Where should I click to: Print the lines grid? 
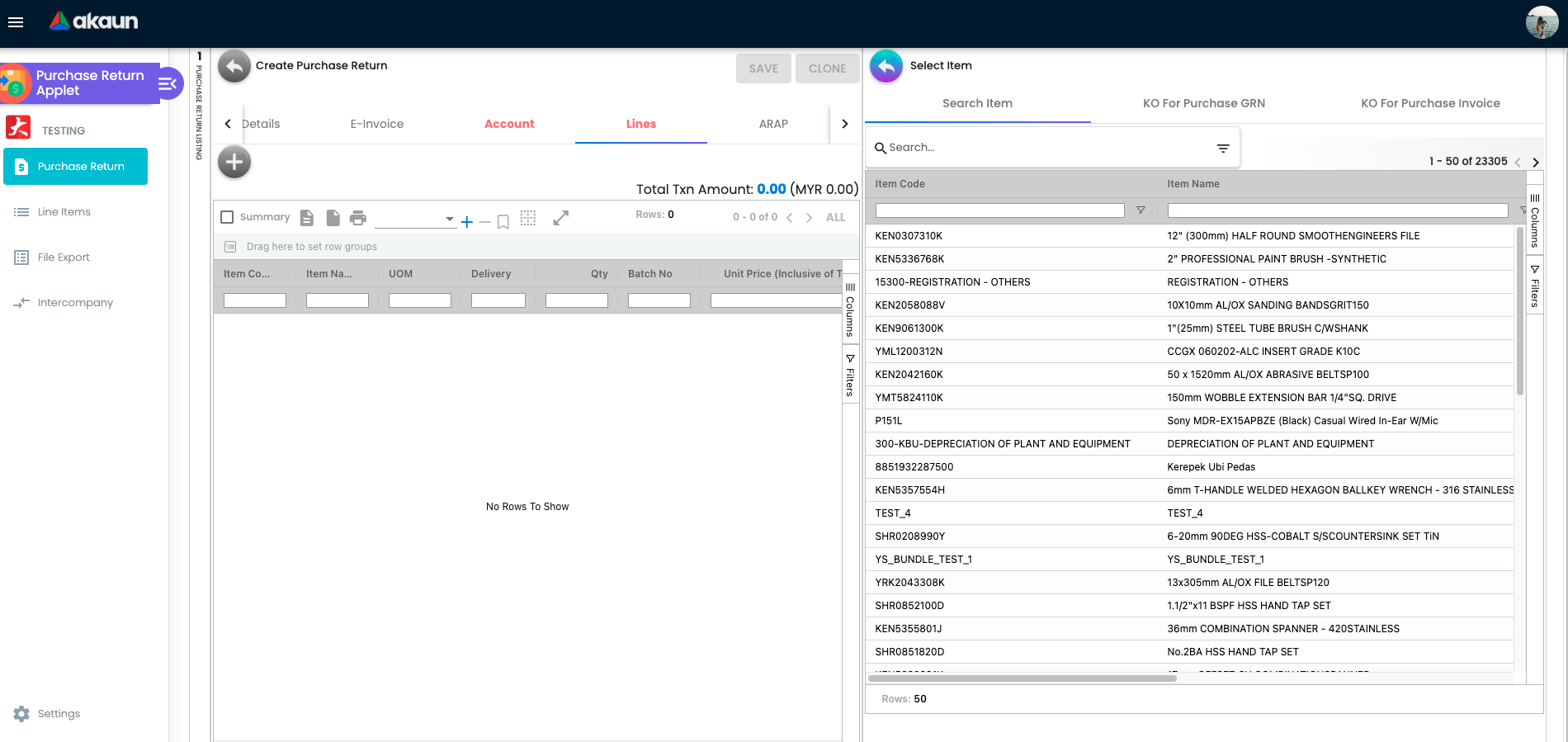point(357,218)
